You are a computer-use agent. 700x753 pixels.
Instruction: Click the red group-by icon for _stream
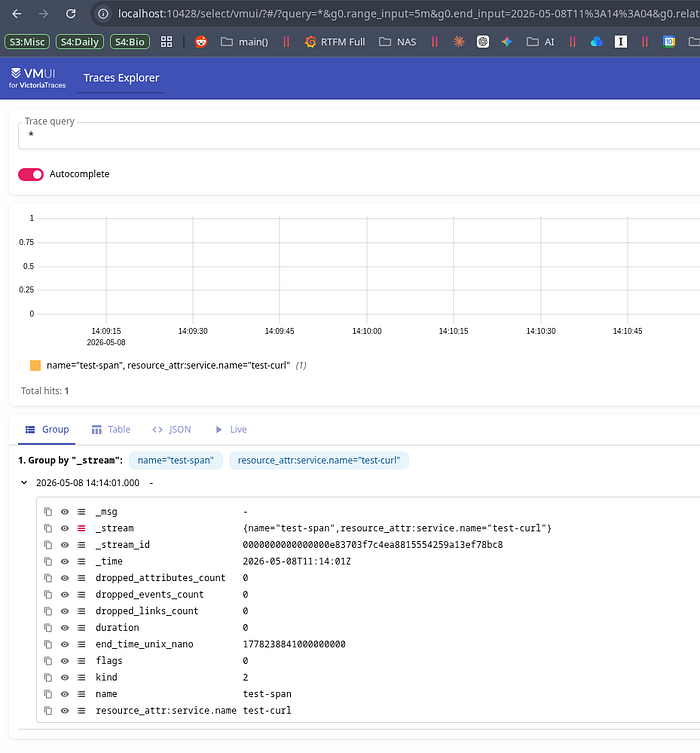(82, 528)
